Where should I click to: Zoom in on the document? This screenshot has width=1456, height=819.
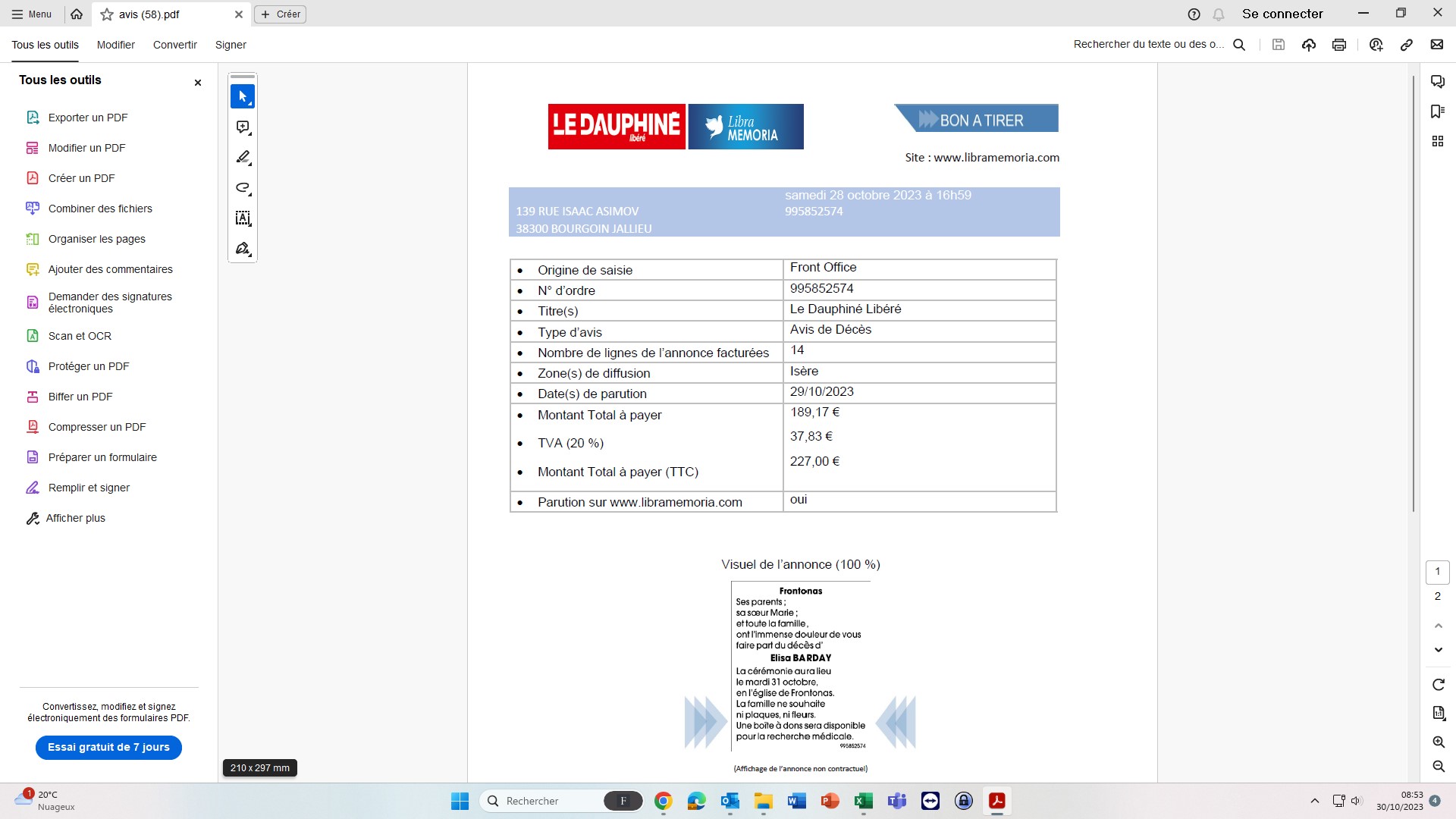(1438, 742)
